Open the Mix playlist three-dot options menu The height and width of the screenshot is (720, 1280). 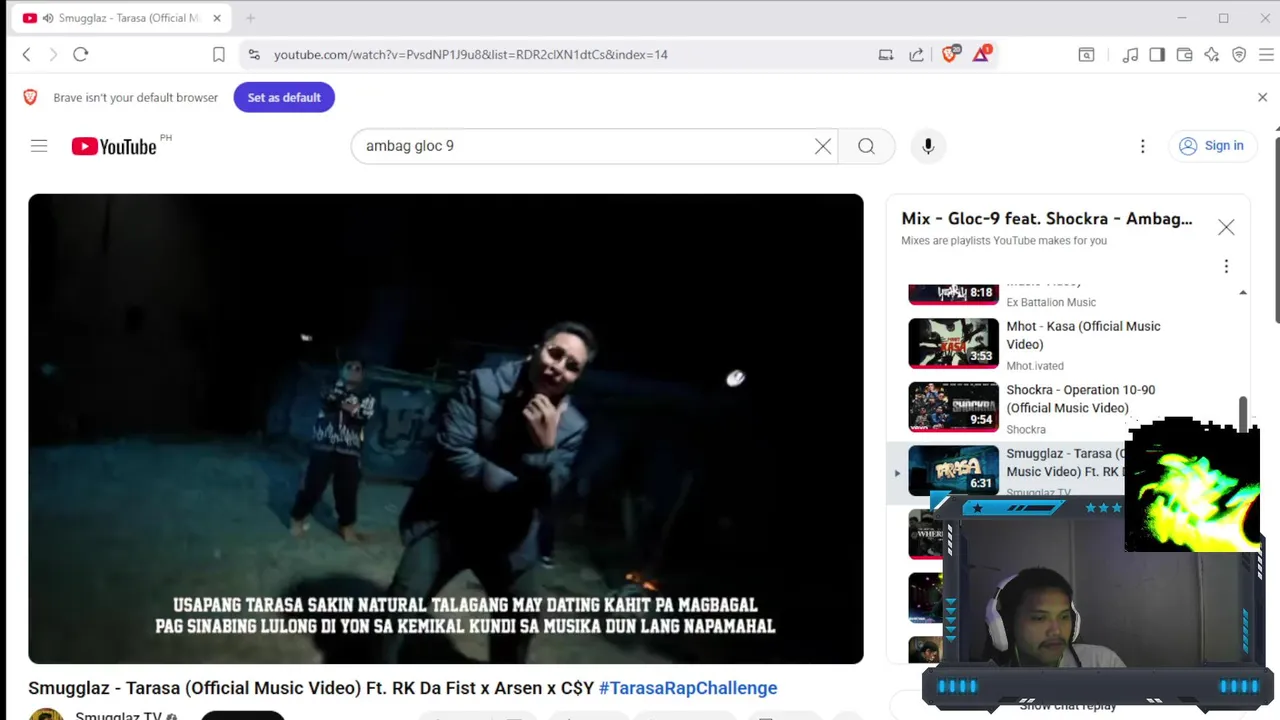coord(1226,266)
